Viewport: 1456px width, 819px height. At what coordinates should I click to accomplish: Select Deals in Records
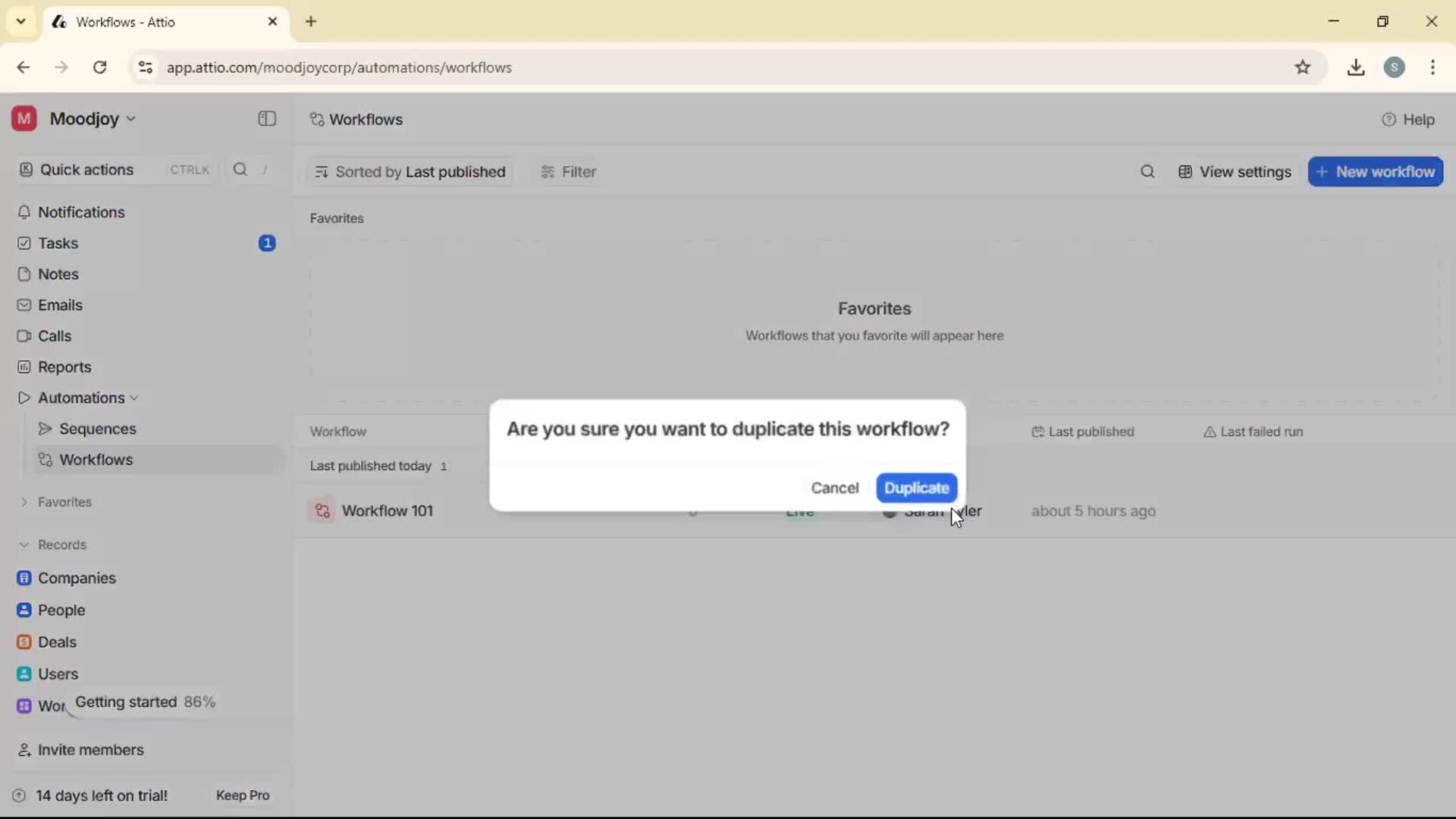tap(57, 642)
